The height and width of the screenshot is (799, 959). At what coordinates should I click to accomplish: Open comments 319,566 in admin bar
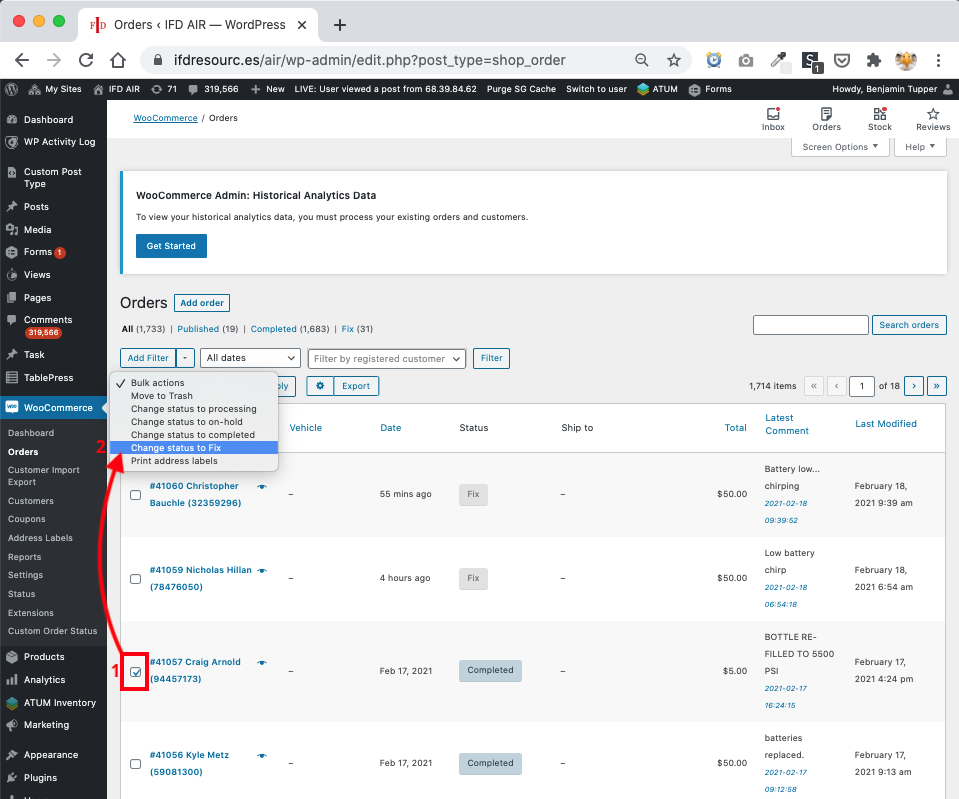(x=213, y=89)
